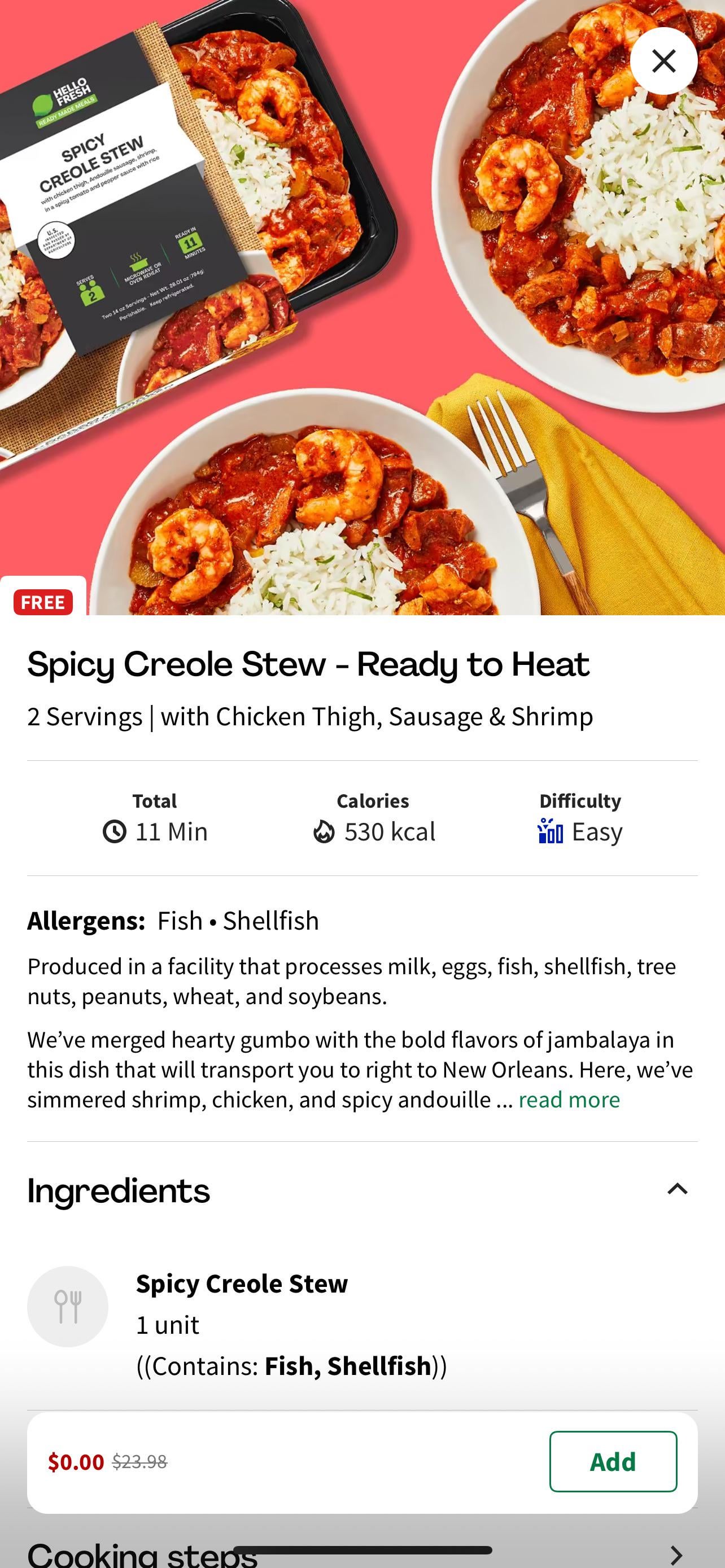Tap the 530 kcal calories value
This screenshot has height=1568, width=725.
(x=390, y=831)
